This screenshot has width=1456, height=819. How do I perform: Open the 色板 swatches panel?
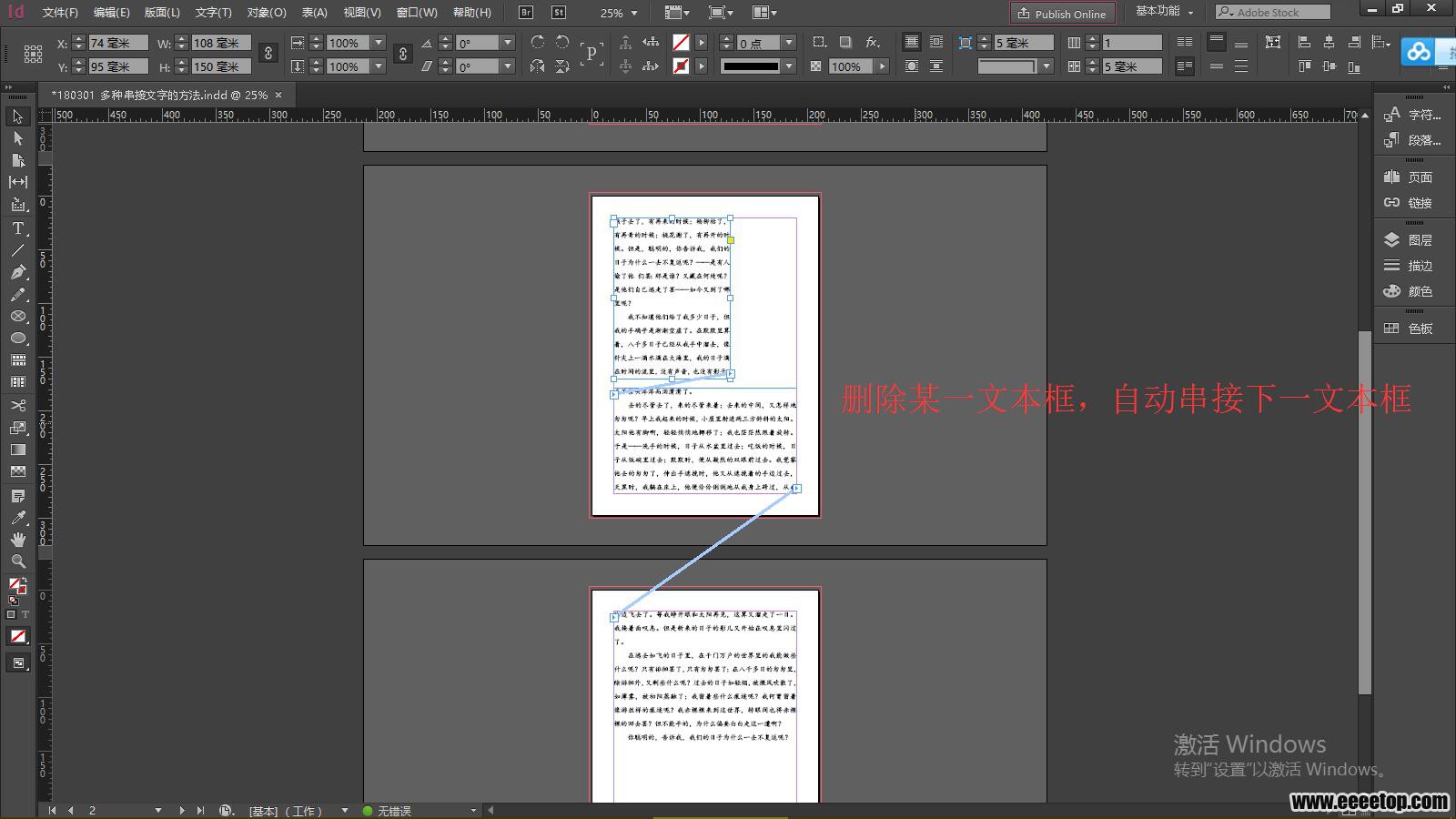[x=1408, y=329]
